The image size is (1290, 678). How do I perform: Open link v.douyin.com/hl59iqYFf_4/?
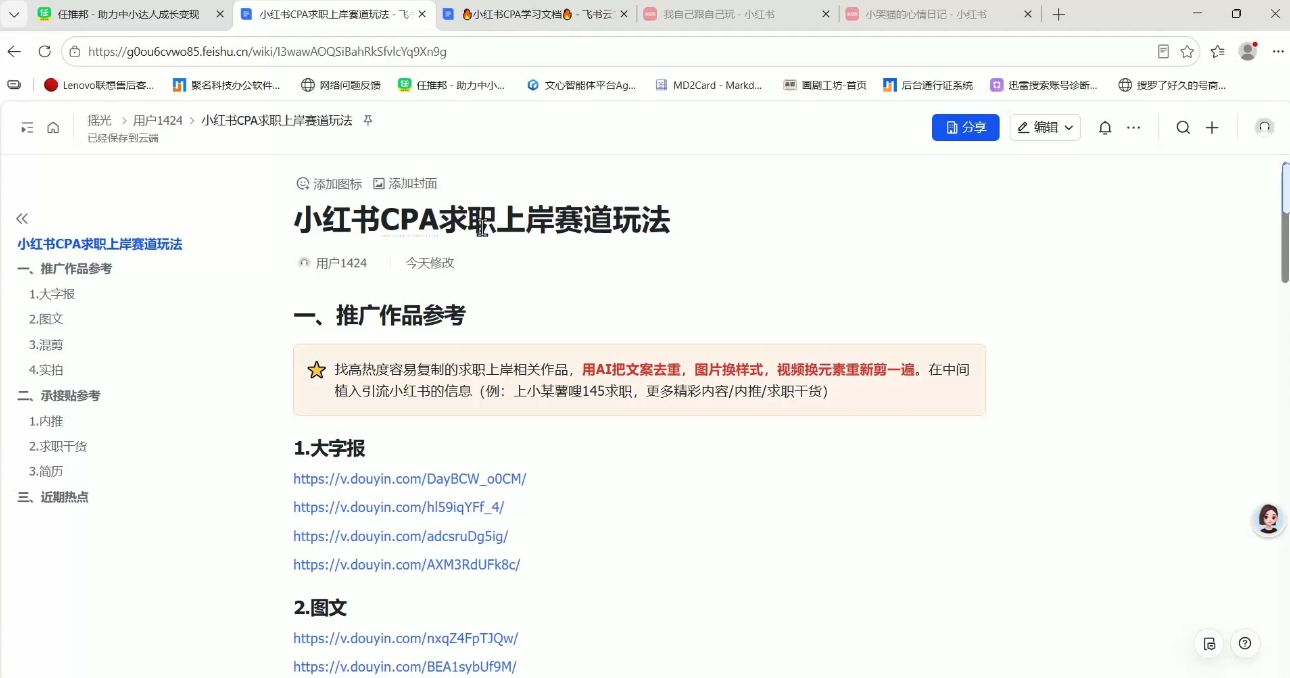coord(399,507)
